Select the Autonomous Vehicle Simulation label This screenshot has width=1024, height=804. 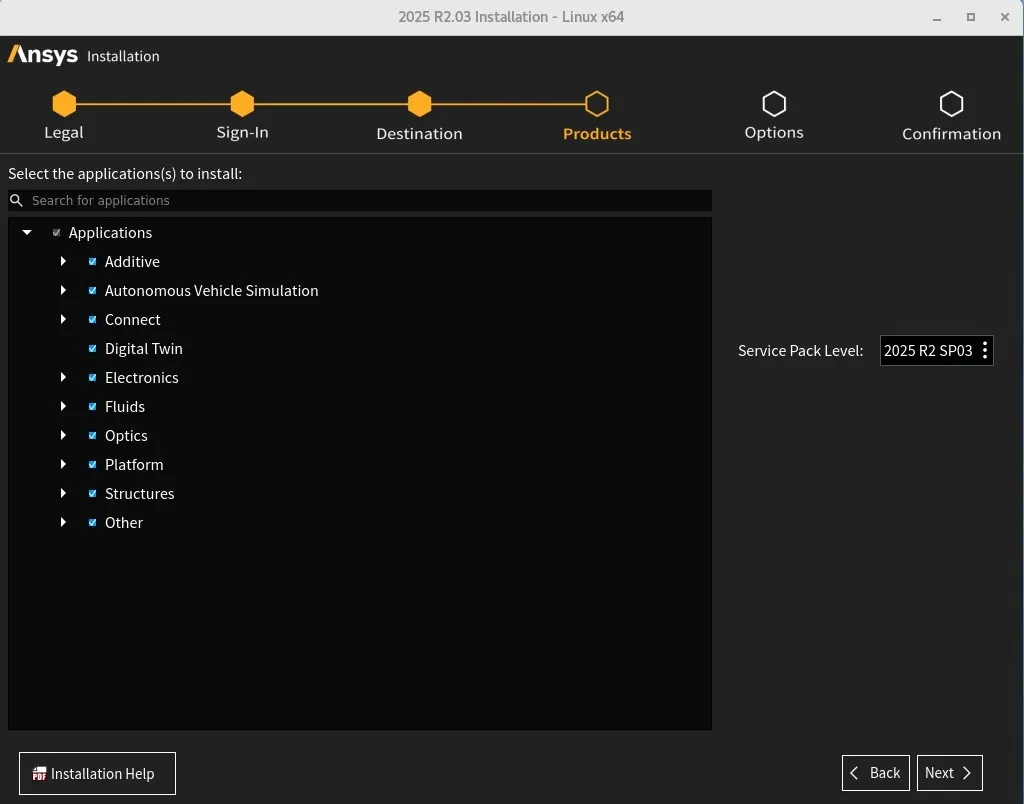(212, 290)
